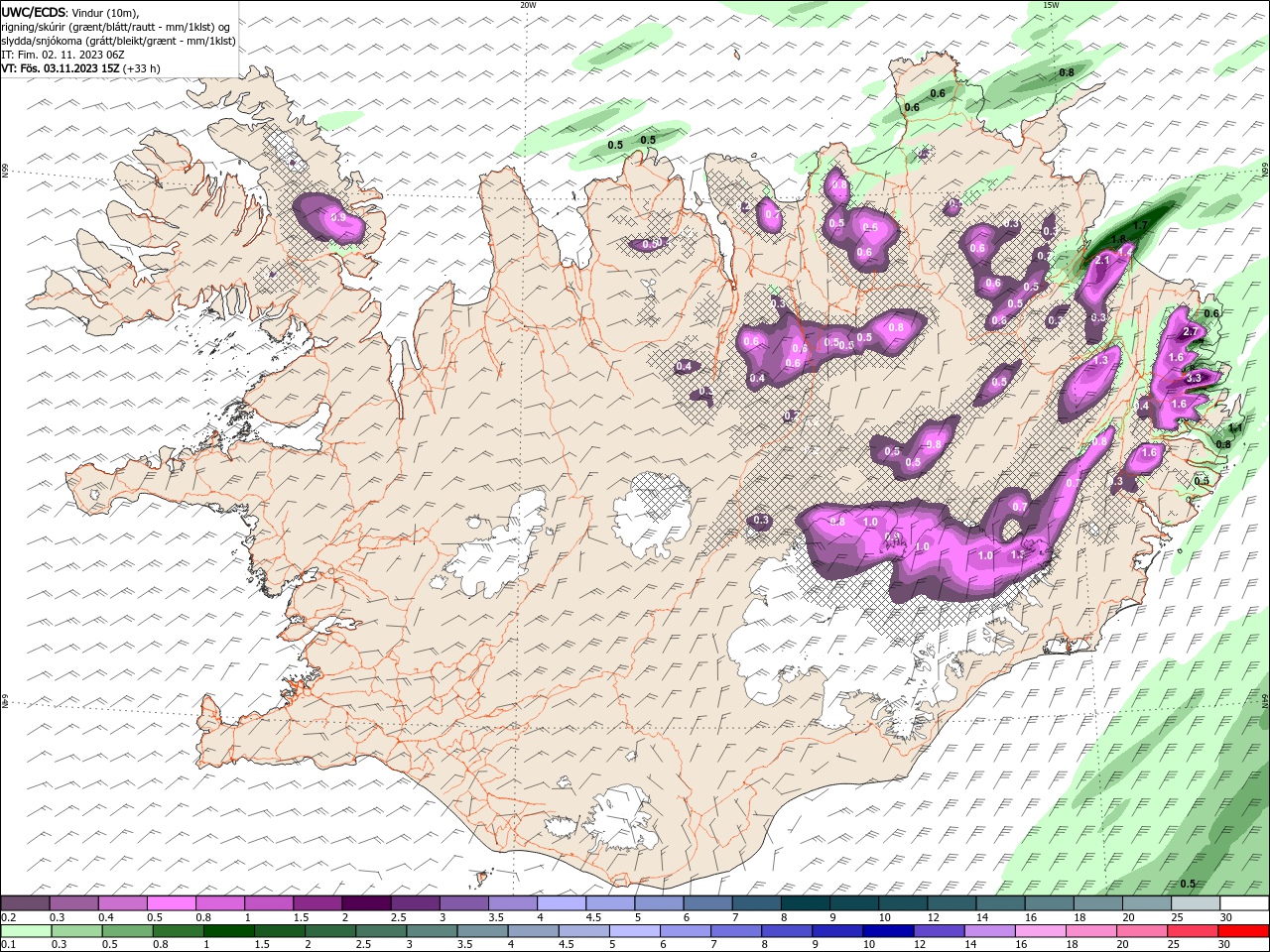This screenshot has width=1270, height=952.
Task: Click the 15W longitude label
Action: click(1051, 5)
